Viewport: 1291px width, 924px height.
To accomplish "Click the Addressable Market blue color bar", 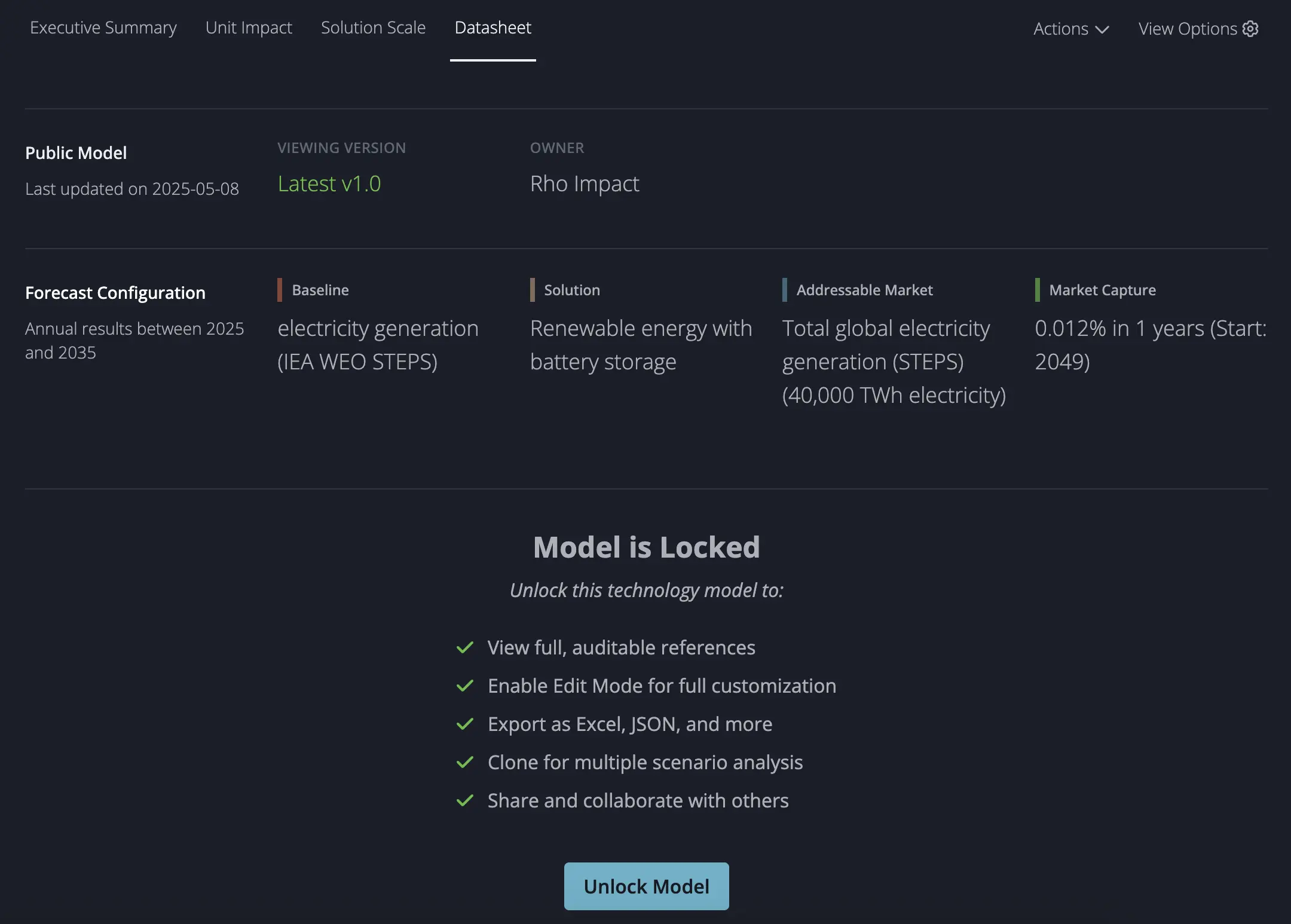I will coord(785,290).
